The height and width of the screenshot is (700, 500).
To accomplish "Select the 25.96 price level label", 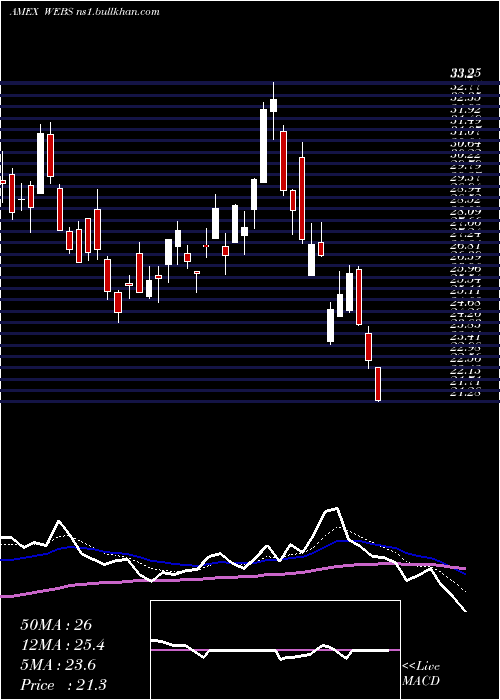I will coord(465,269).
